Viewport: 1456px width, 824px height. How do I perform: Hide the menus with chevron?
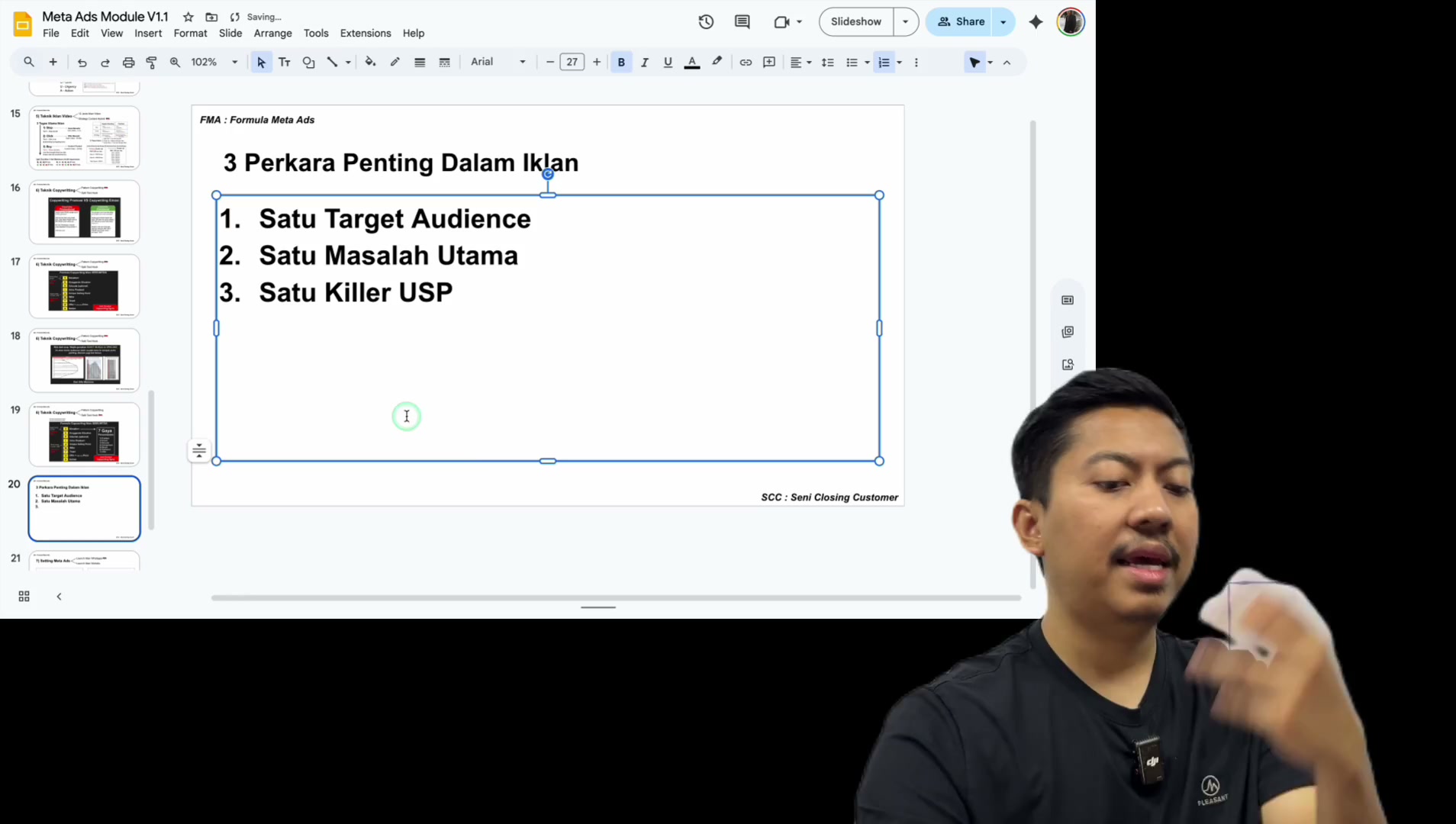click(x=1007, y=63)
